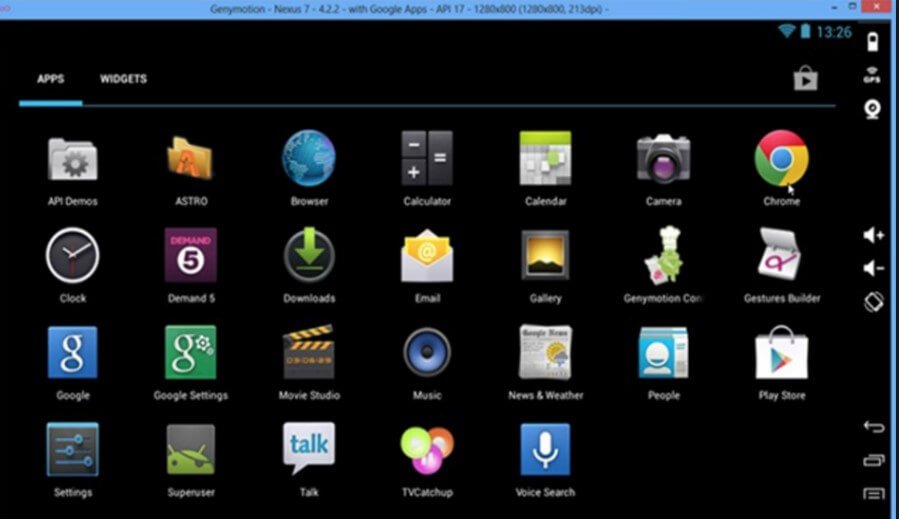Open the Gestures Builder app
The image size is (899, 519).
[780, 254]
